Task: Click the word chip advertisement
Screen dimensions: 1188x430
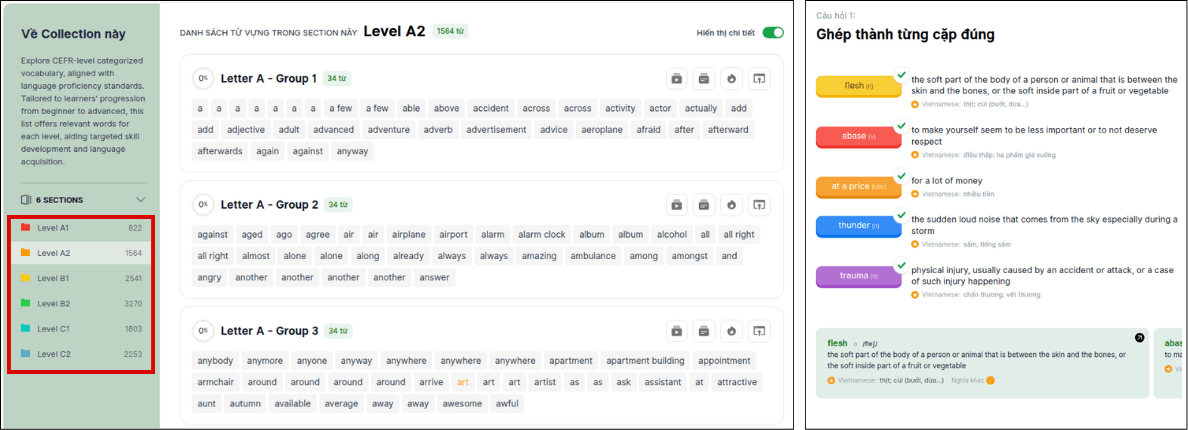Action: pos(496,129)
